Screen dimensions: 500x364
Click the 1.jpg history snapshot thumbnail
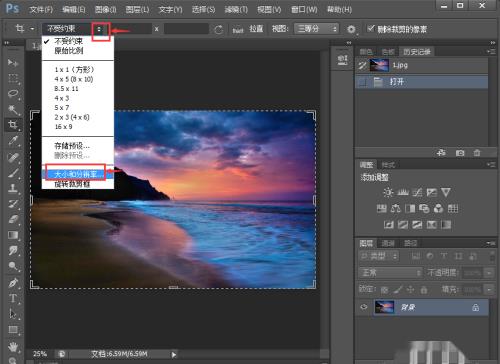[x=379, y=65]
